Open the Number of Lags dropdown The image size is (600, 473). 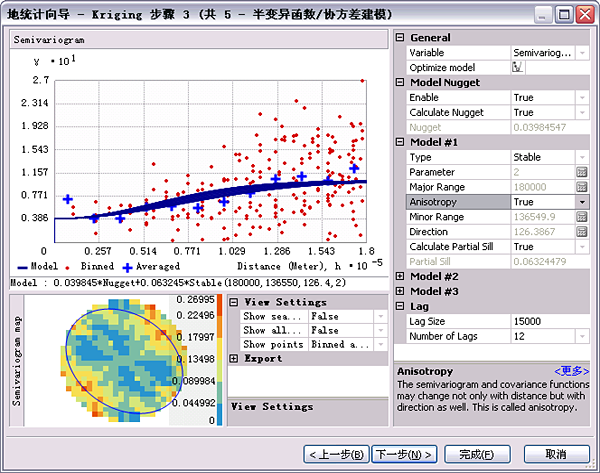click(581, 335)
